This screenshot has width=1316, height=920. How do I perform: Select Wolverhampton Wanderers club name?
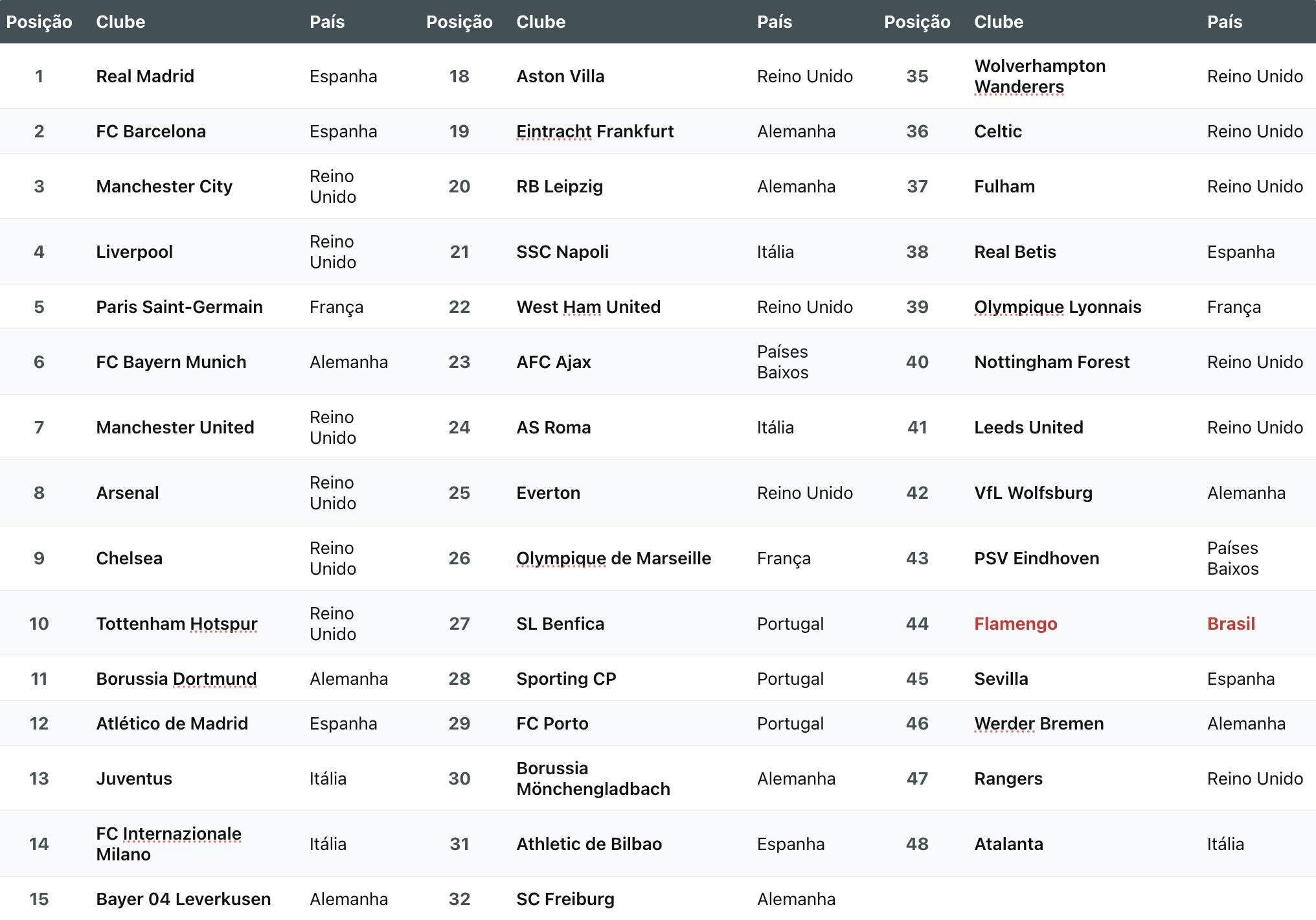[1039, 76]
